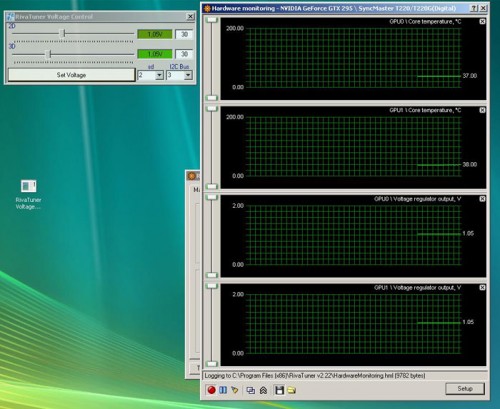The height and width of the screenshot is (409, 500).
Task: Click the 2D voltage step input field
Action: (x=184, y=34)
